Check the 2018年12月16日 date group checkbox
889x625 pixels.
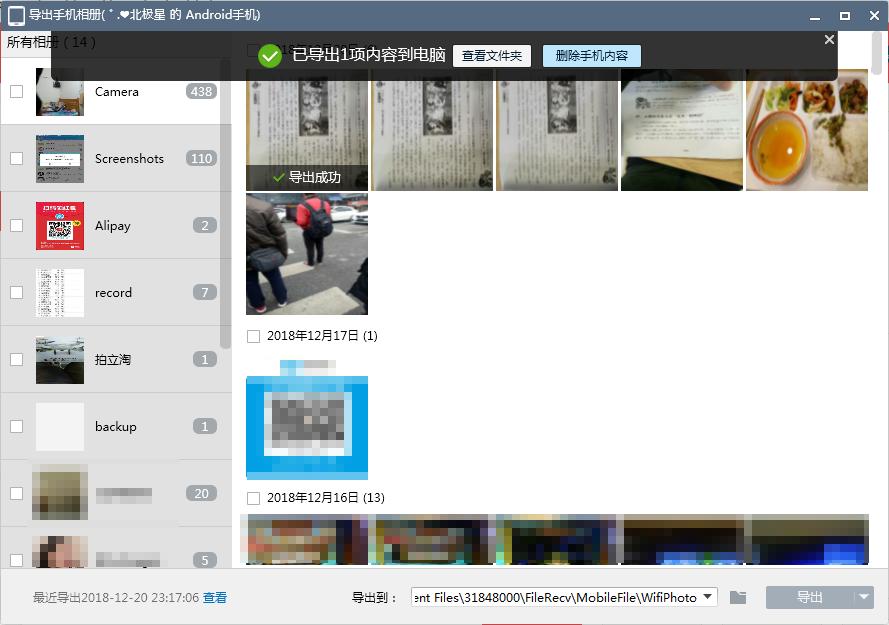[x=253, y=497]
